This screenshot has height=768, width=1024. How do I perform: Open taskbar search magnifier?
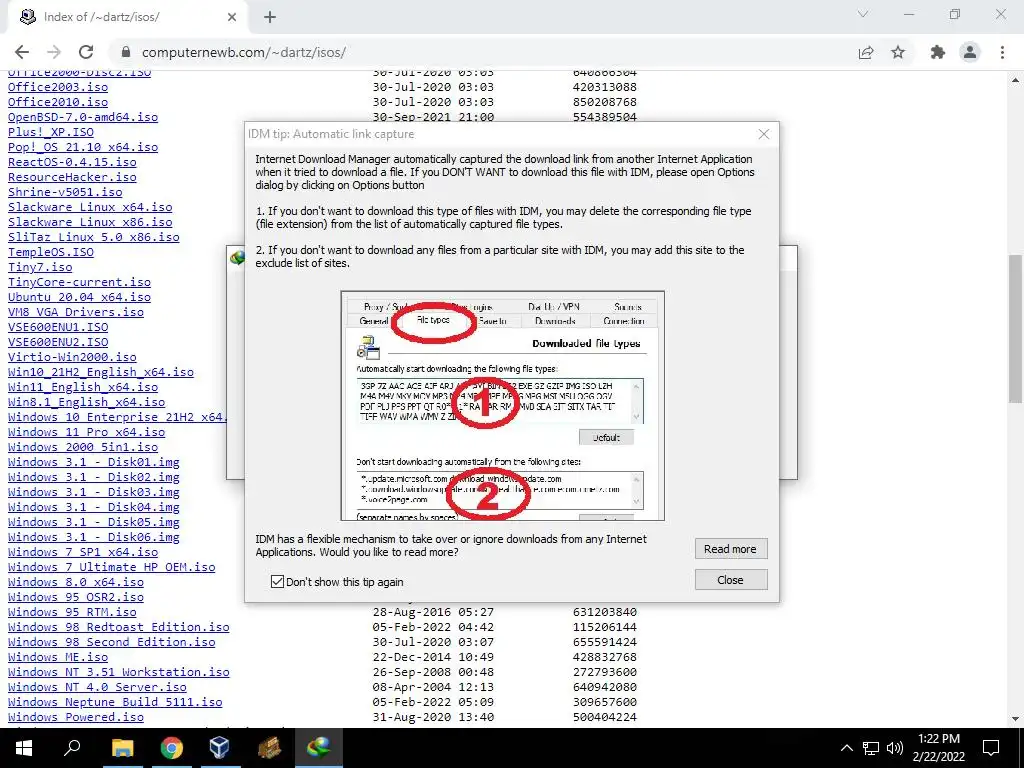point(72,748)
